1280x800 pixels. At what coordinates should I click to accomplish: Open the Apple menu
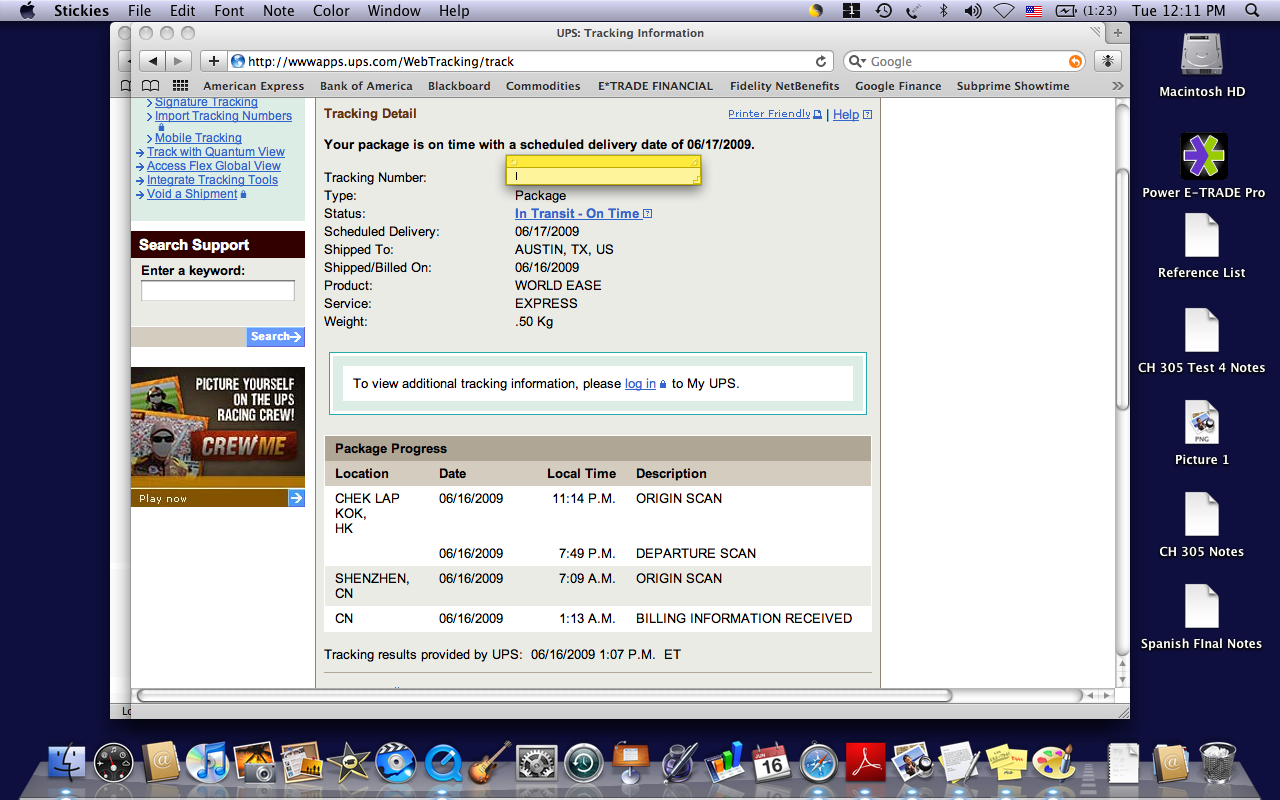coord(27,11)
